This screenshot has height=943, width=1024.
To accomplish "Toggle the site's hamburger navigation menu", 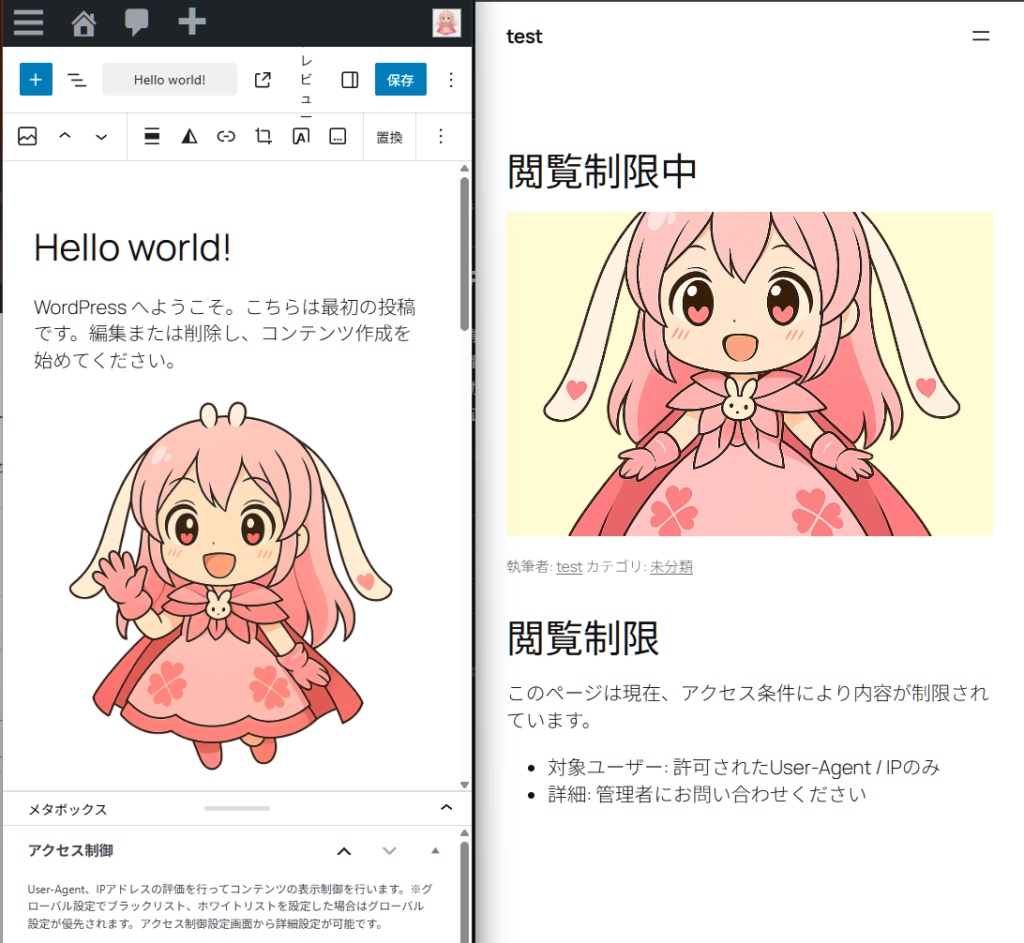I will (981, 36).
